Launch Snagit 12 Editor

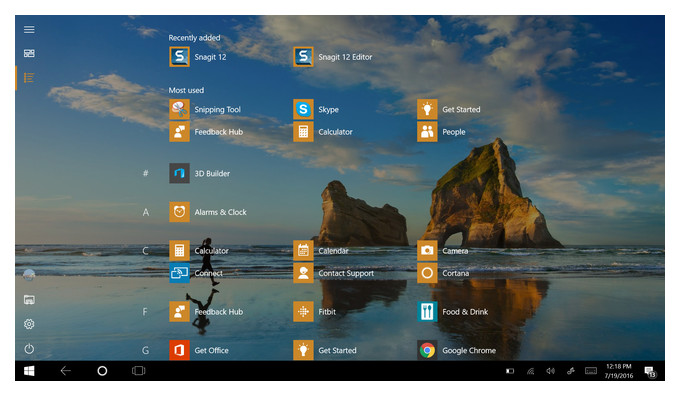point(333,57)
